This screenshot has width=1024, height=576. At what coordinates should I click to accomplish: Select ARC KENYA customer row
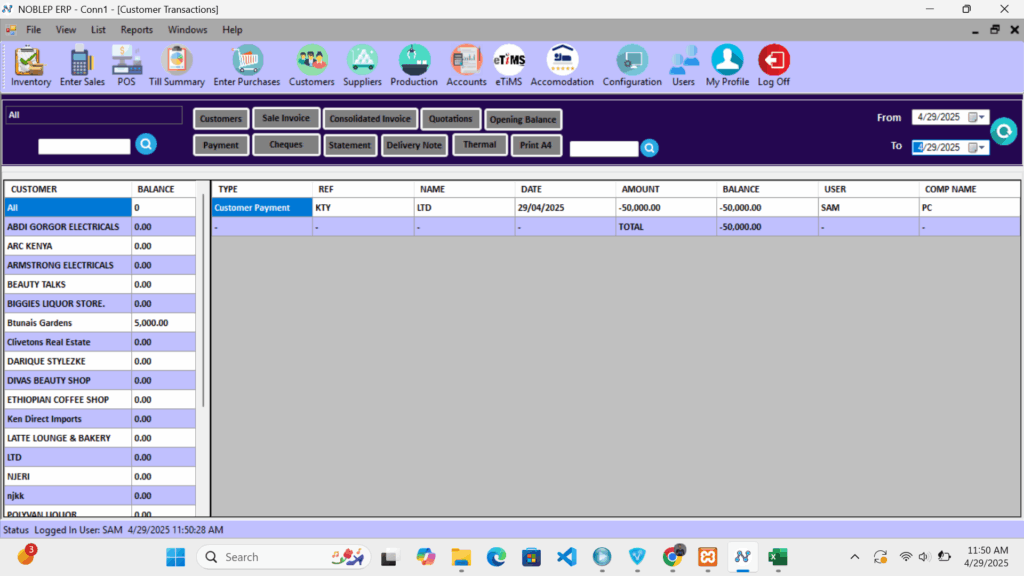100,246
